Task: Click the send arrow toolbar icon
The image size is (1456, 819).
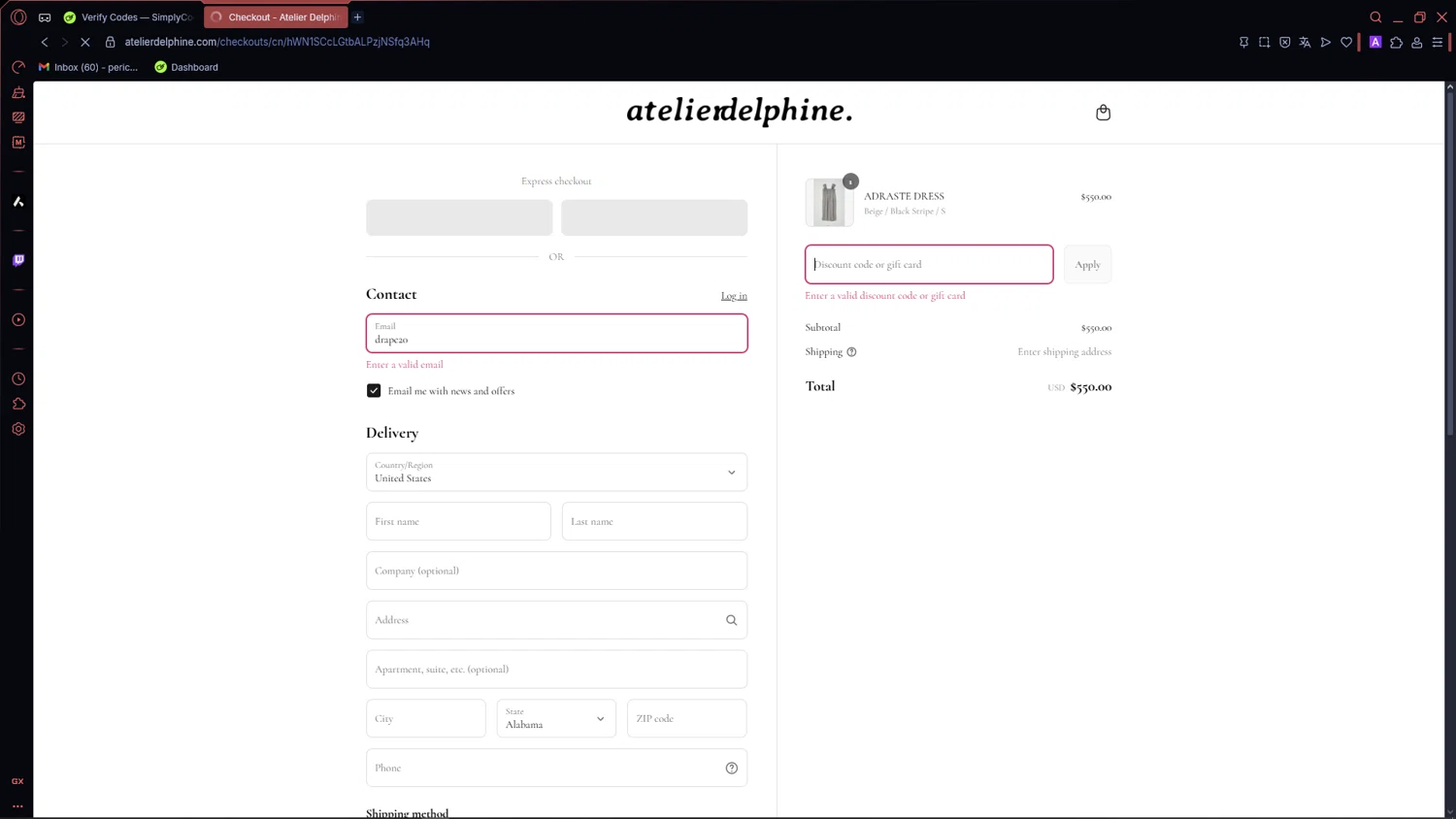Action: 1326,42
